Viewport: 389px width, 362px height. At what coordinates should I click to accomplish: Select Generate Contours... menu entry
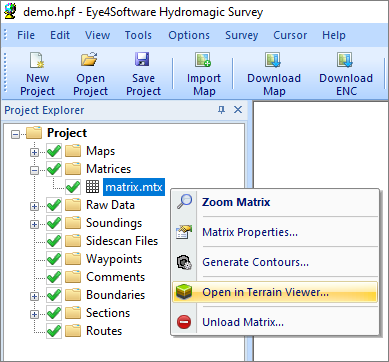tap(275, 262)
